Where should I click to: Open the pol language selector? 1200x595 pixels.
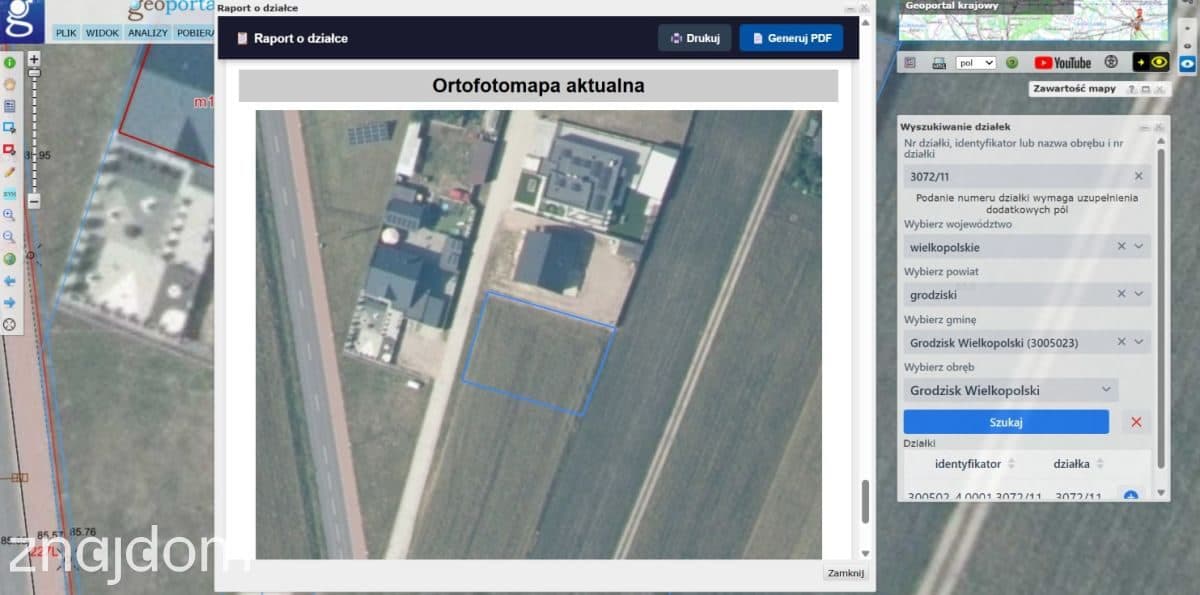976,63
